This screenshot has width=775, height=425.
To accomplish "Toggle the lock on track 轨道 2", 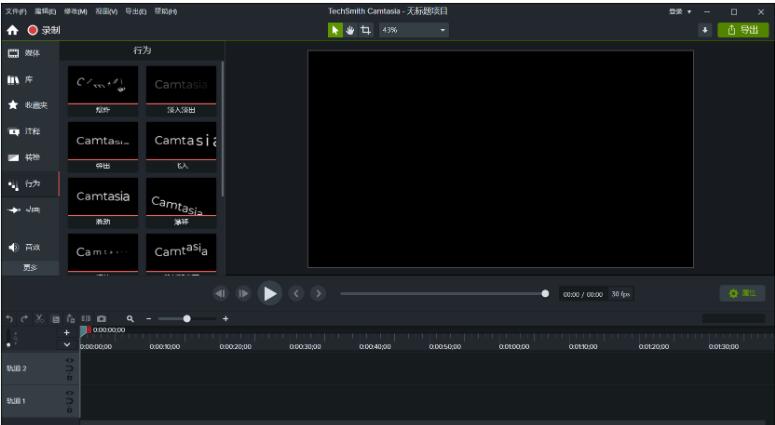I will pos(69,368).
